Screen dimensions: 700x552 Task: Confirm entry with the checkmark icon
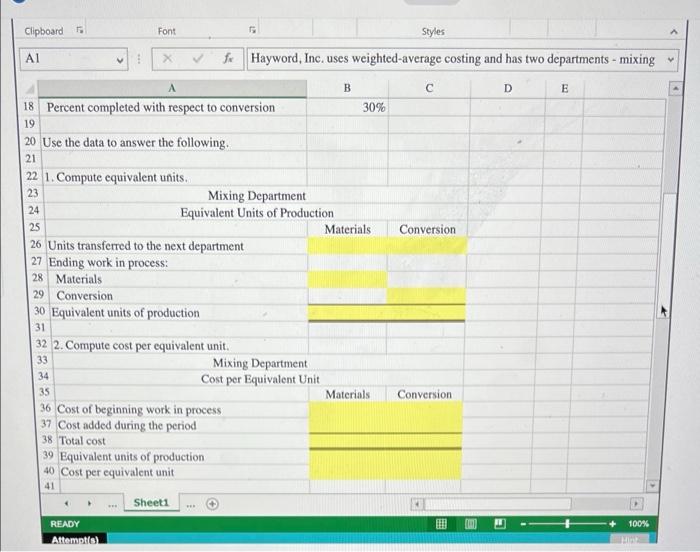point(198,59)
